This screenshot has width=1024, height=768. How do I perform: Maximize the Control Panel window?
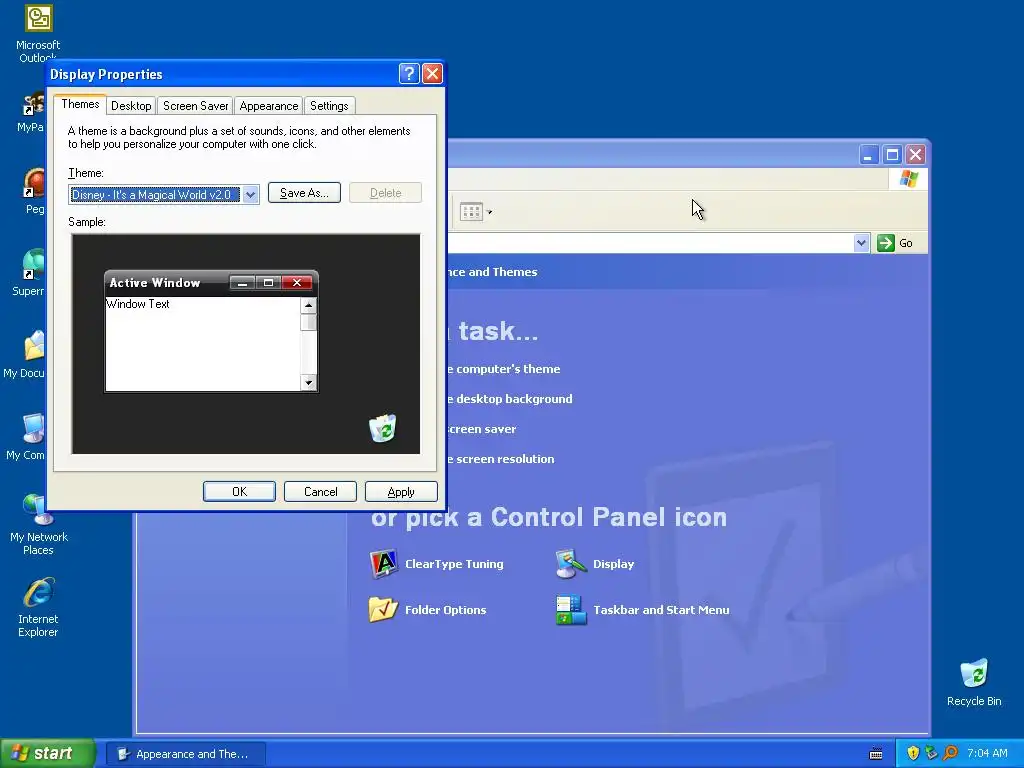(x=892, y=155)
